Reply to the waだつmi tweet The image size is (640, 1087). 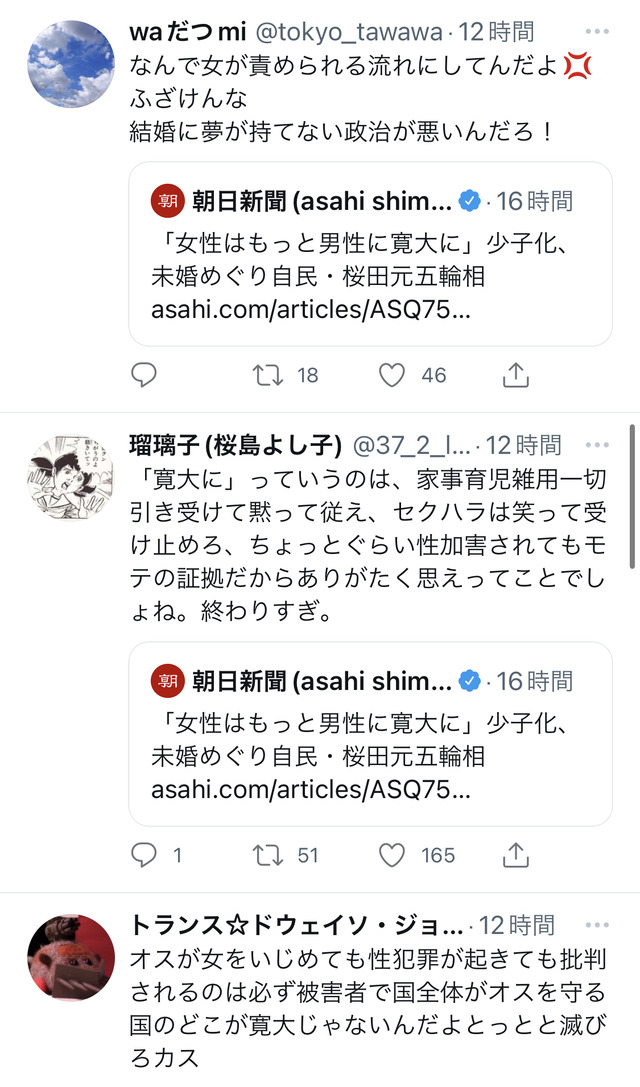[x=144, y=375]
